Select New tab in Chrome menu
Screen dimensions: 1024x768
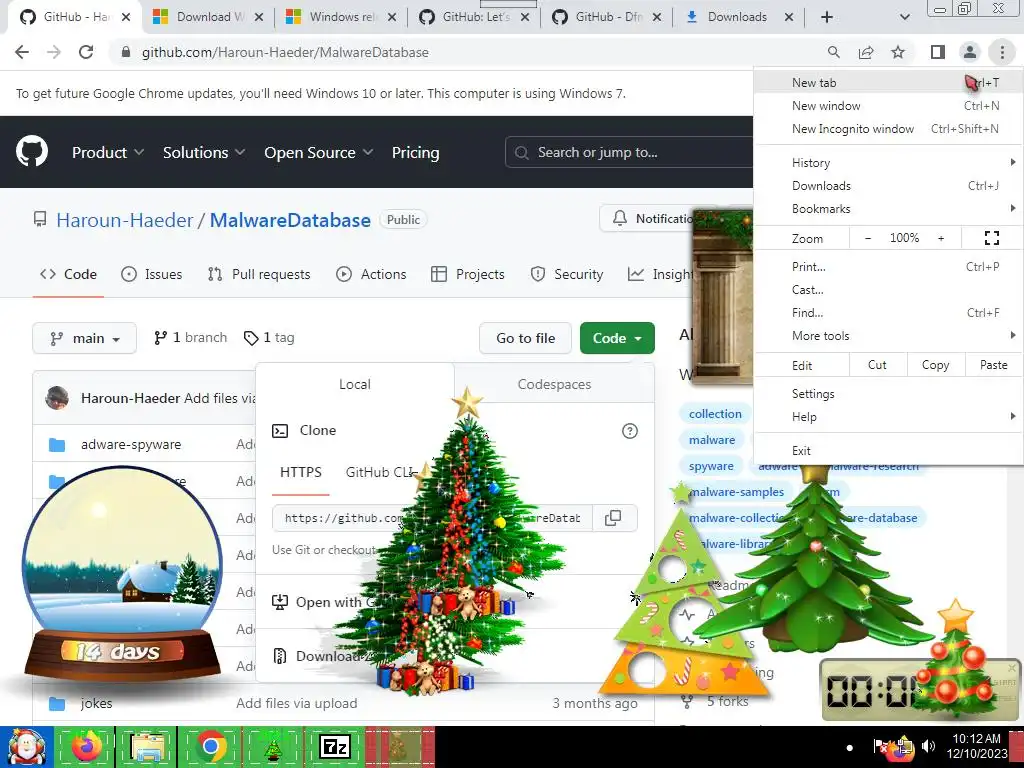[888, 82]
